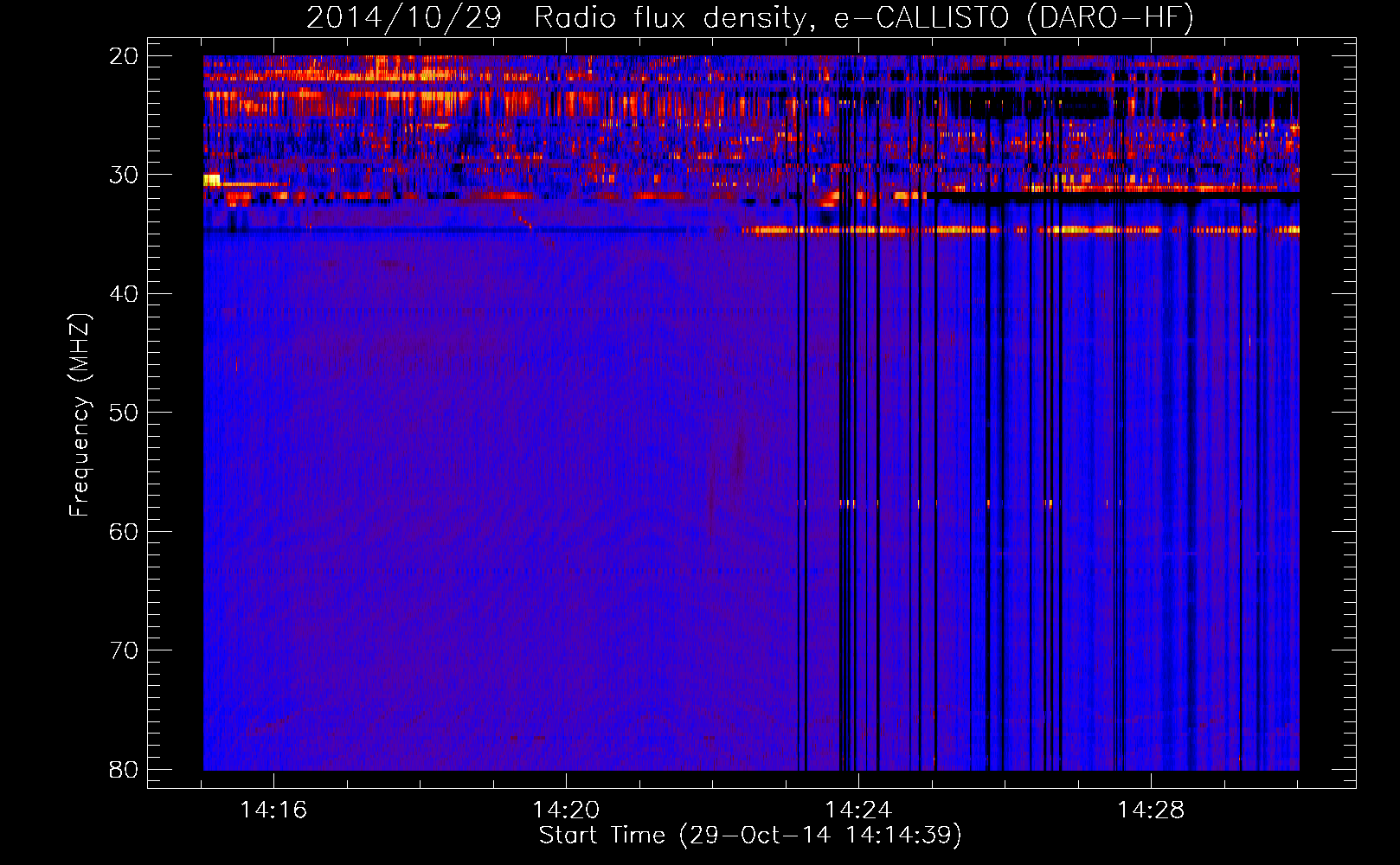Click the '14:20' time tick label
Image resolution: width=1400 pixels, height=865 pixels.
(566, 811)
